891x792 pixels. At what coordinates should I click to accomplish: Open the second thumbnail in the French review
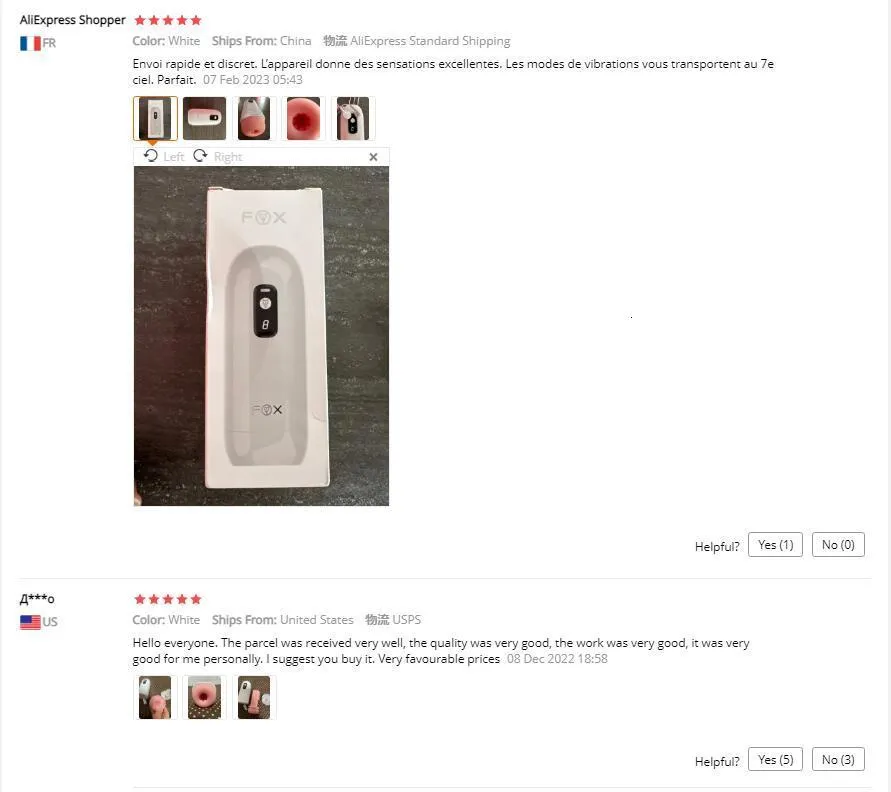pos(204,118)
